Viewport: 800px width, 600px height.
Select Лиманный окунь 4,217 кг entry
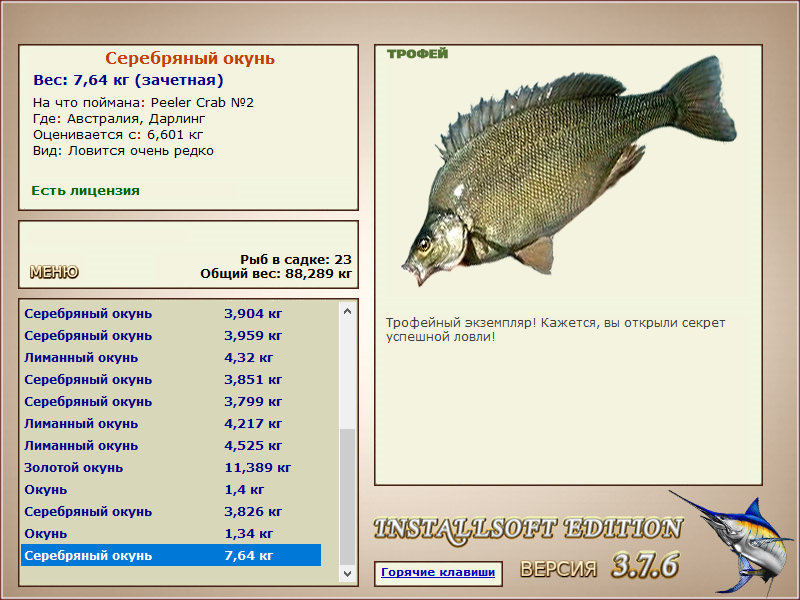pos(171,424)
